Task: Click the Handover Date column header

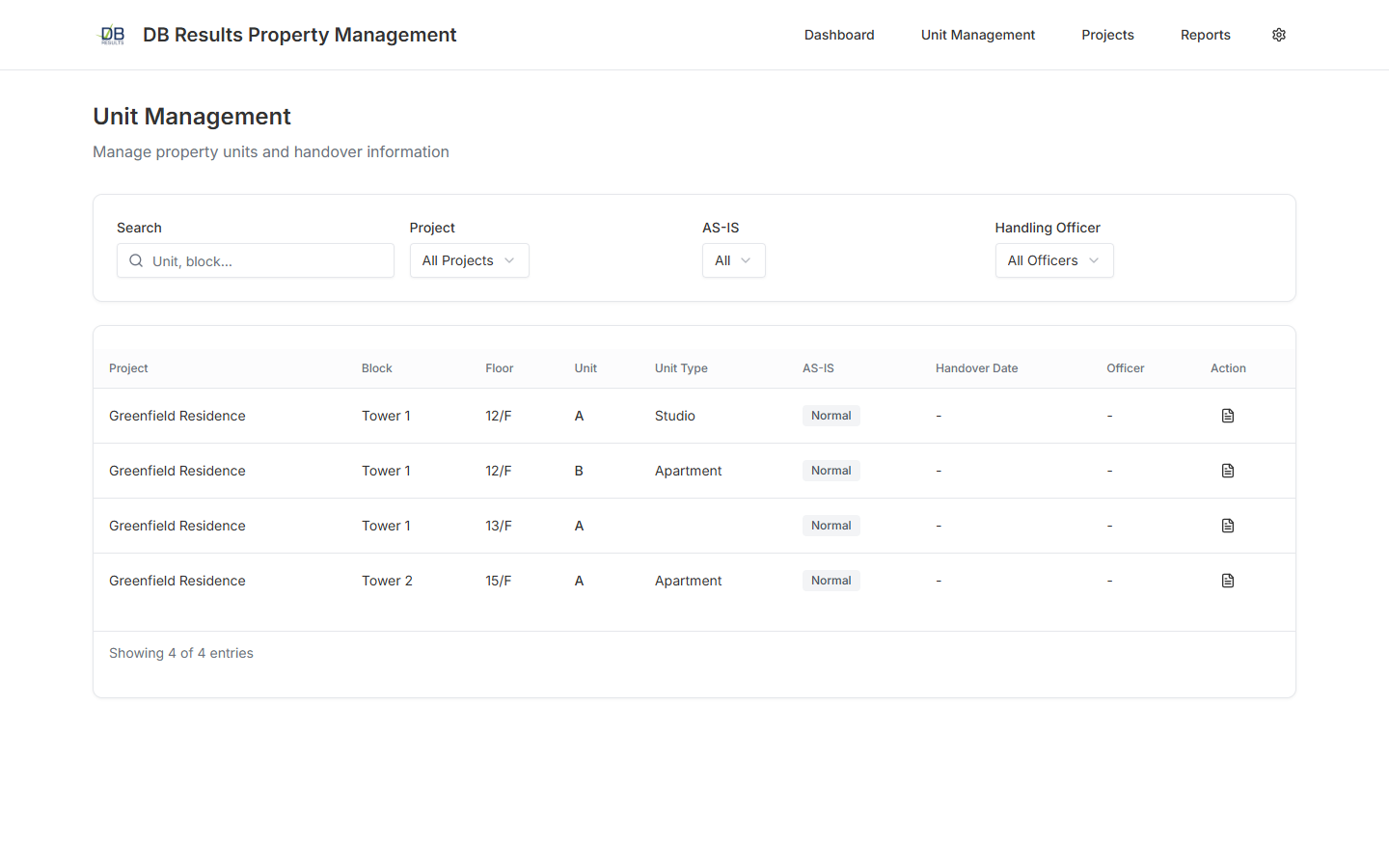Action: click(x=977, y=368)
